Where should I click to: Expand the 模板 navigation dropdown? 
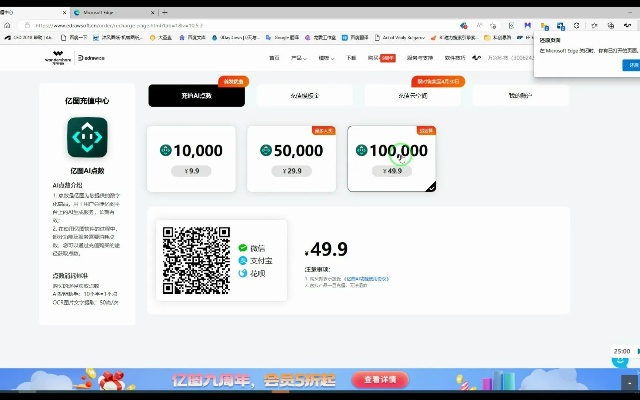(x=326, y=58)
